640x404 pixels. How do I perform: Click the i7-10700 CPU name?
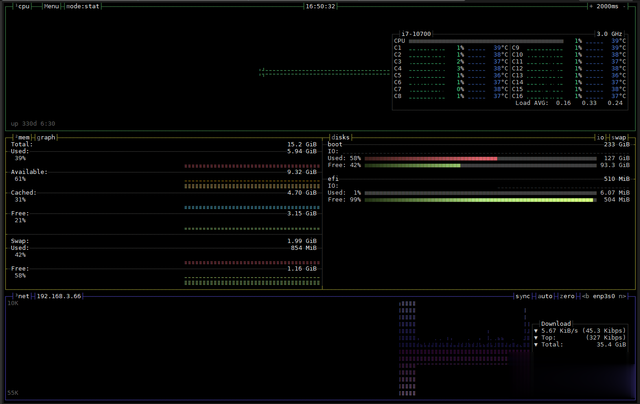click(416, 34)
